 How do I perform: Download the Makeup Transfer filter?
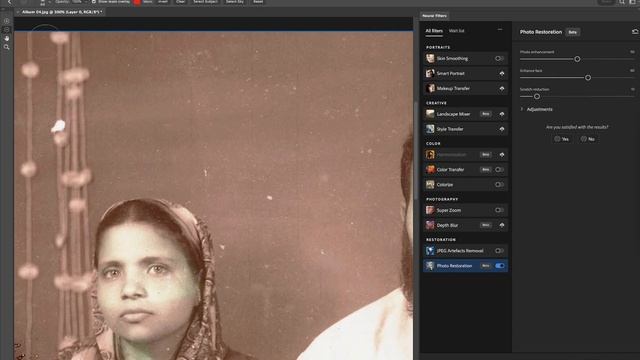click(502, 88)
